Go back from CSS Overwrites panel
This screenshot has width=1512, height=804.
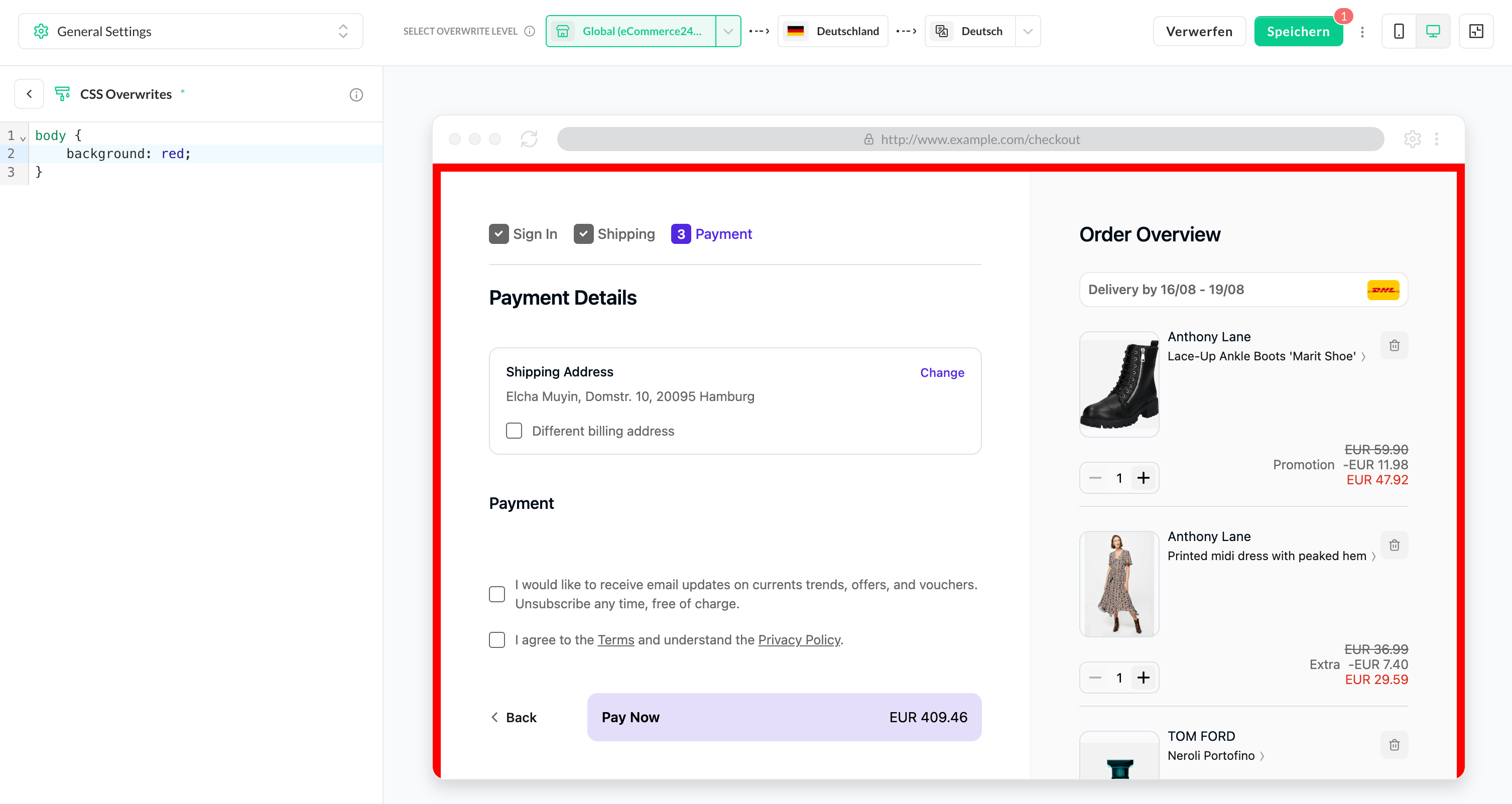tap(29, 94)
